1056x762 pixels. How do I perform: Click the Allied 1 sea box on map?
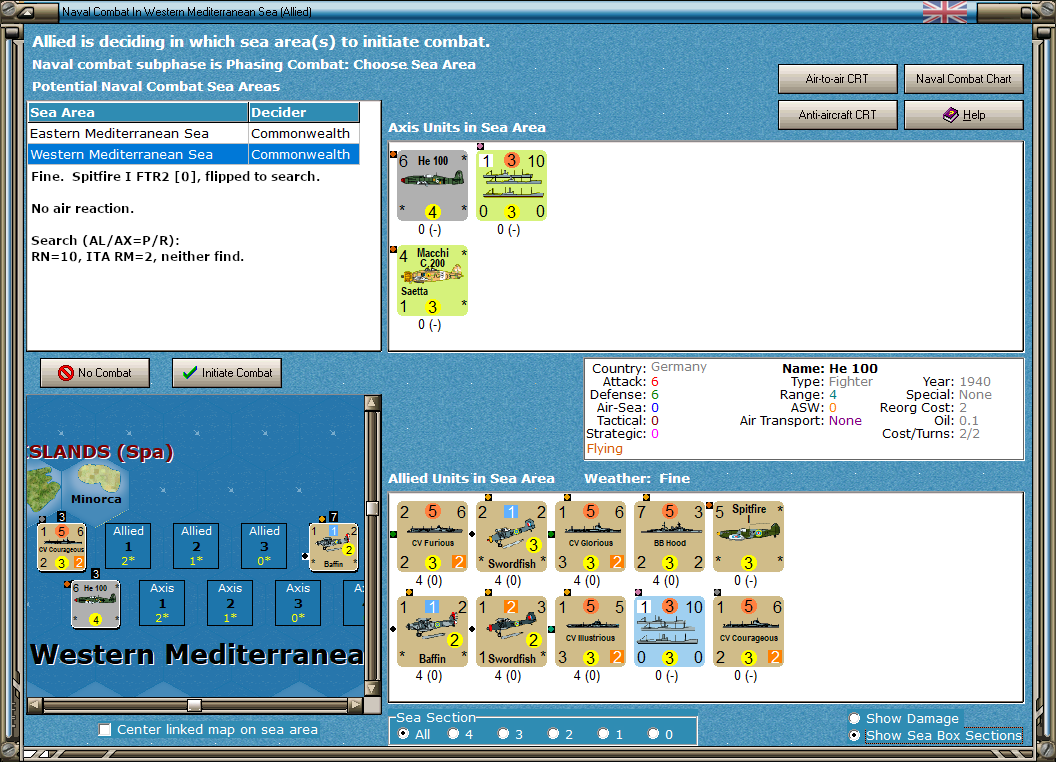pos(128,546)
